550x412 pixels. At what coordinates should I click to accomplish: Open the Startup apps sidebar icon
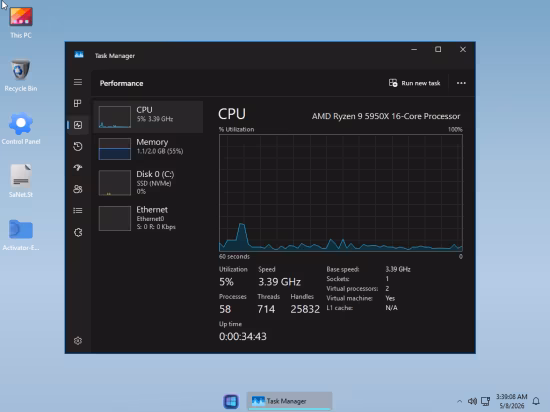(78, 168)
